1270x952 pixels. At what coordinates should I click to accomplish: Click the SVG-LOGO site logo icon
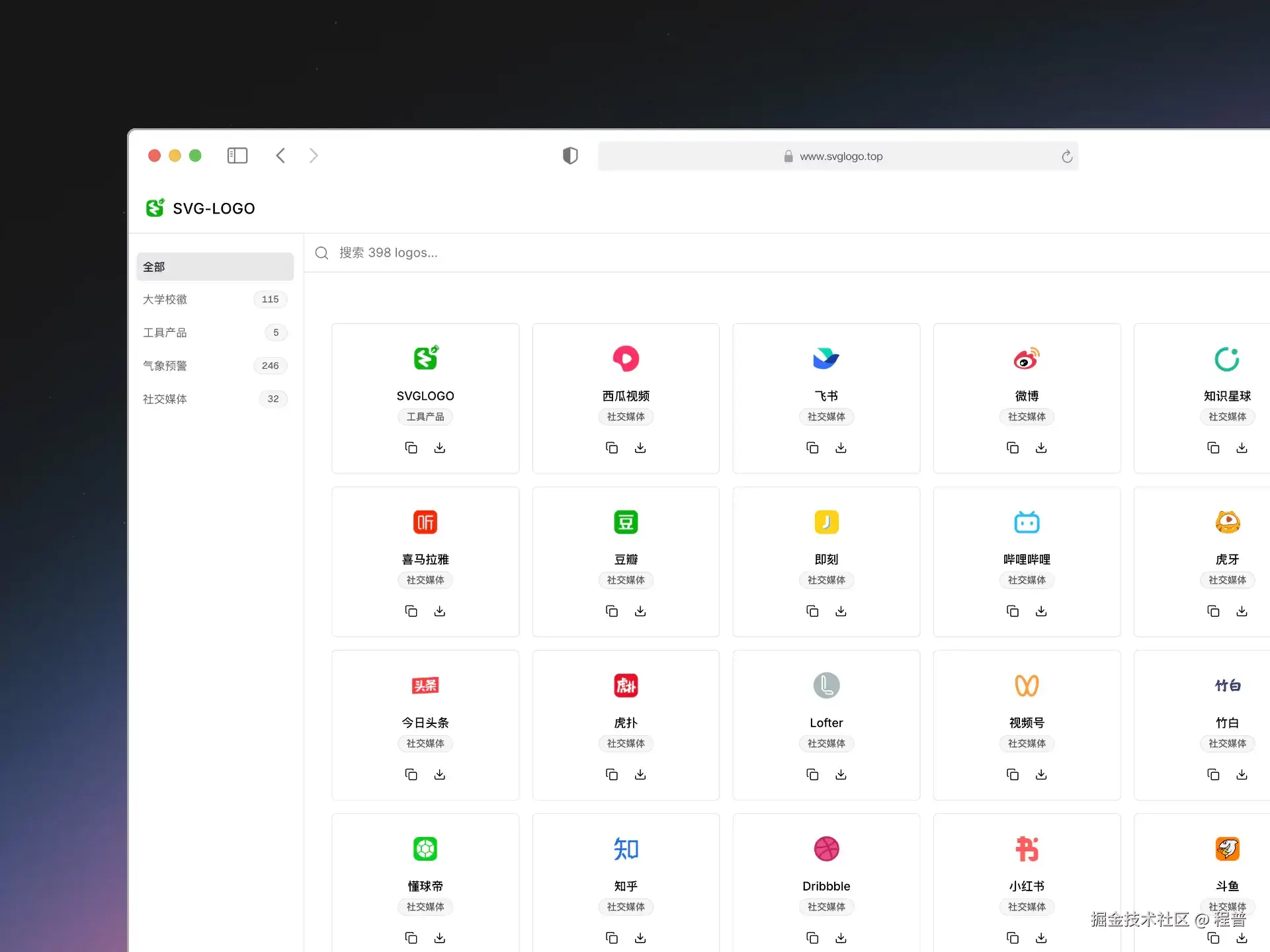pyautogui.click(x=155, y=208)
